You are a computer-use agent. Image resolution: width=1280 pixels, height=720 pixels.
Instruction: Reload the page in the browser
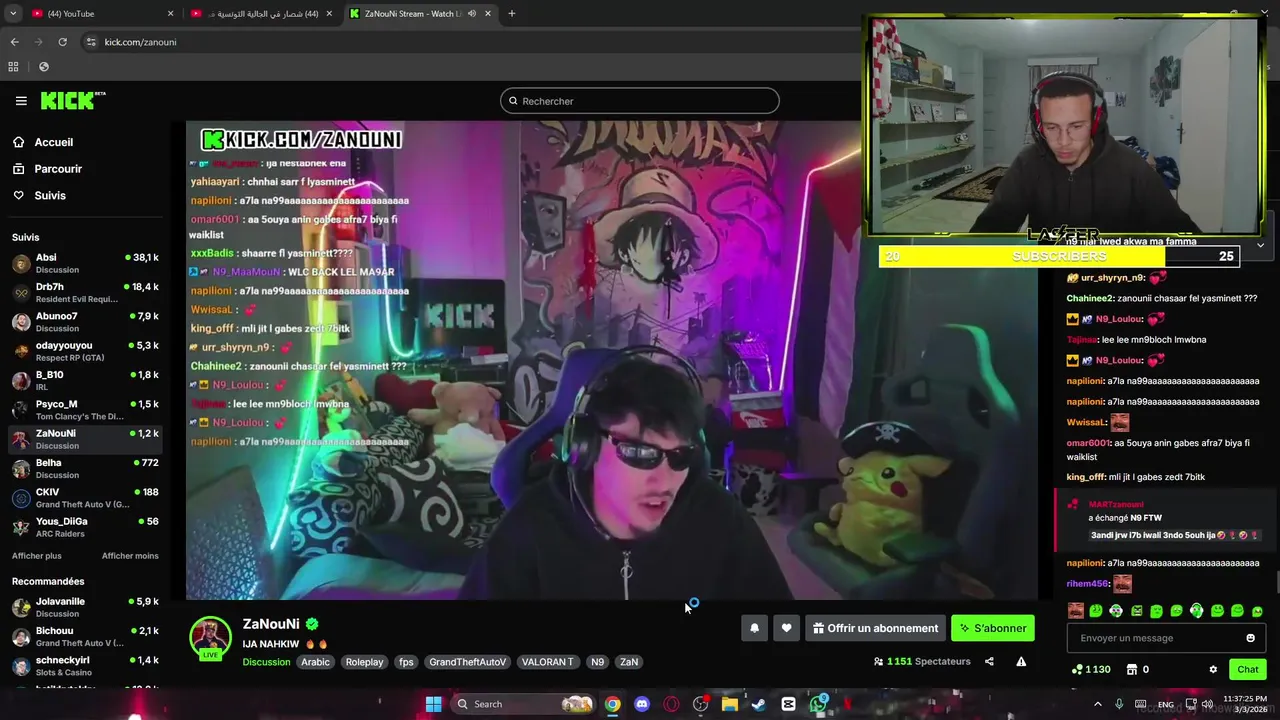tap(62, 42)
